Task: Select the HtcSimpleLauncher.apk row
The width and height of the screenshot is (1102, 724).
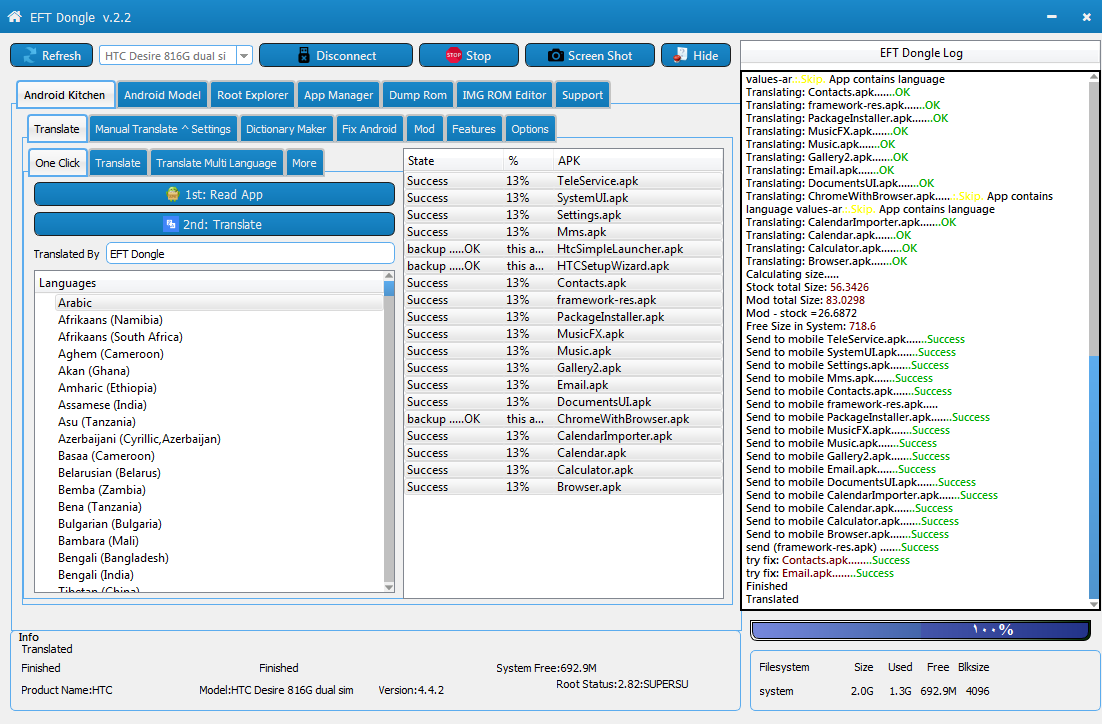Action: (564, 249)
